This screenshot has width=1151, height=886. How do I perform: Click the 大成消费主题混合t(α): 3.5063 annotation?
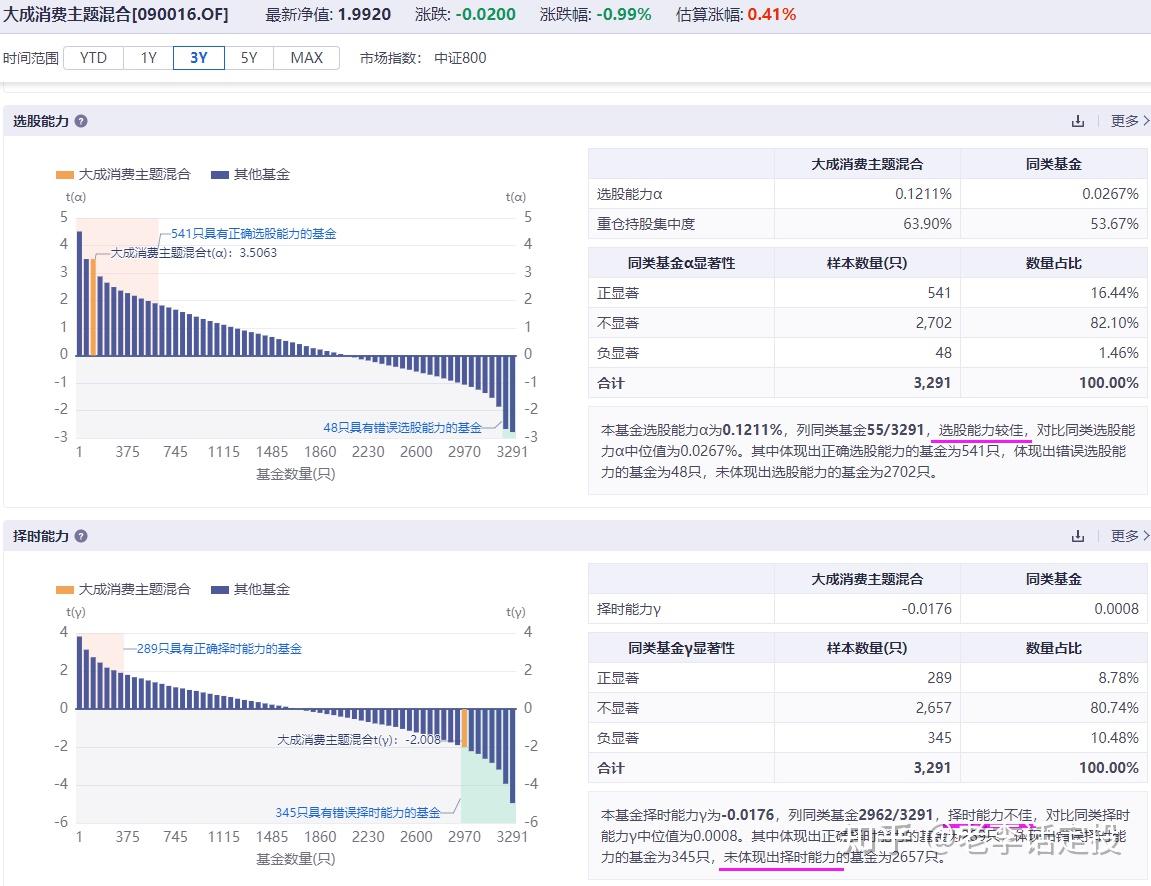click(194, 253)
